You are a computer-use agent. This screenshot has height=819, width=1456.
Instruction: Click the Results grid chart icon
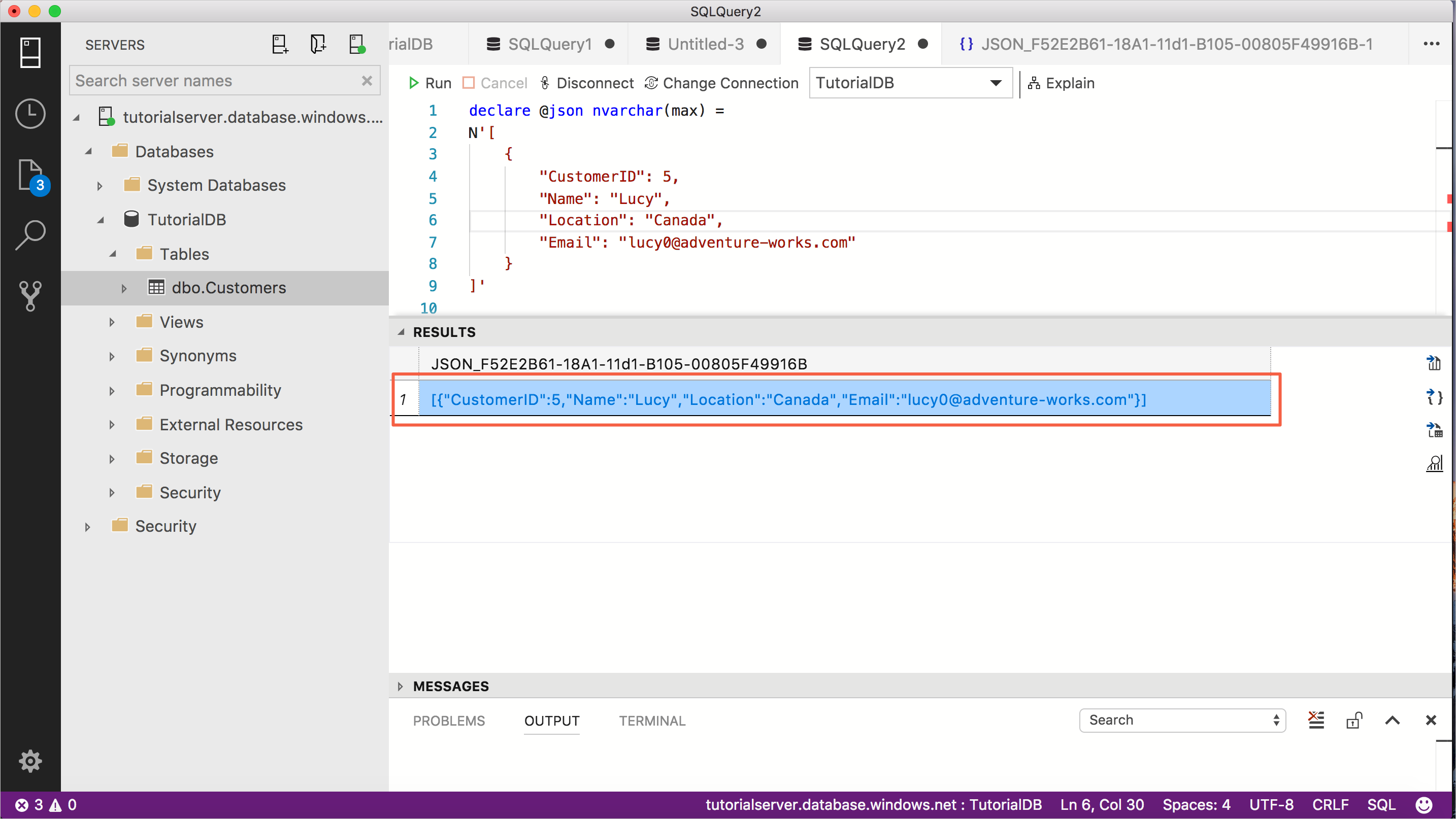point(1436,463)
